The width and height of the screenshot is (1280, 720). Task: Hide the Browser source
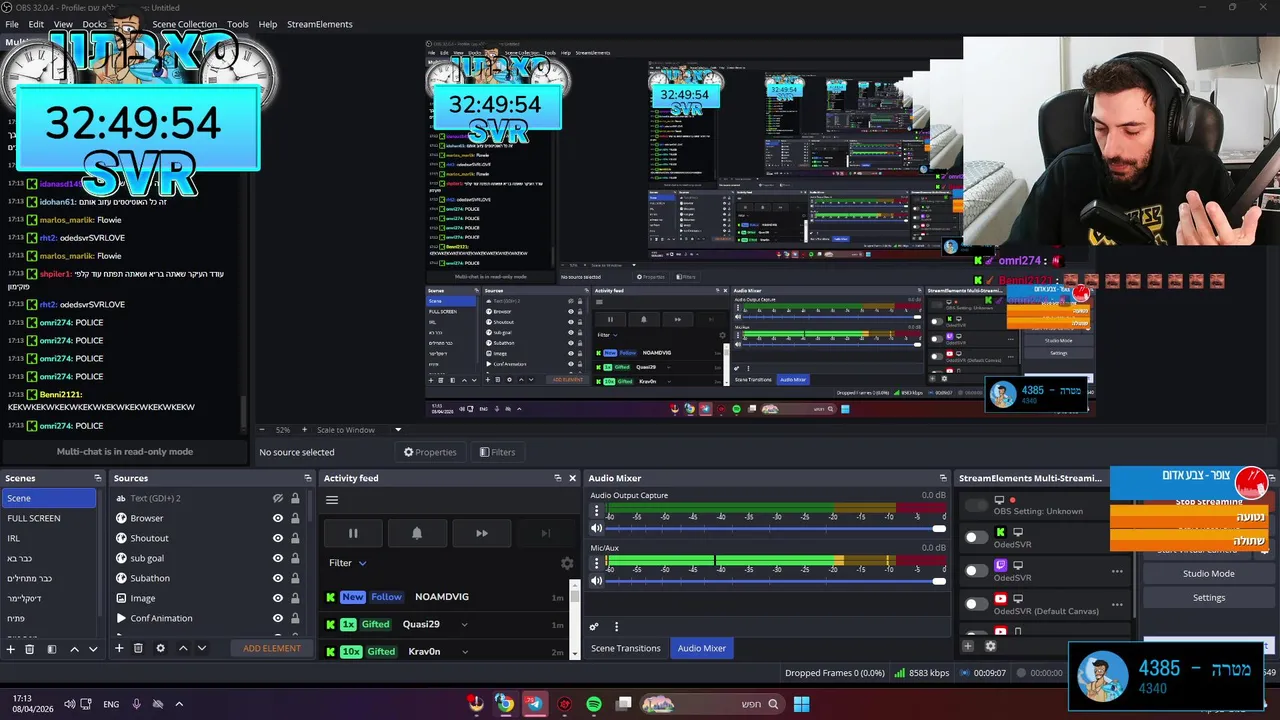[278, 518]
